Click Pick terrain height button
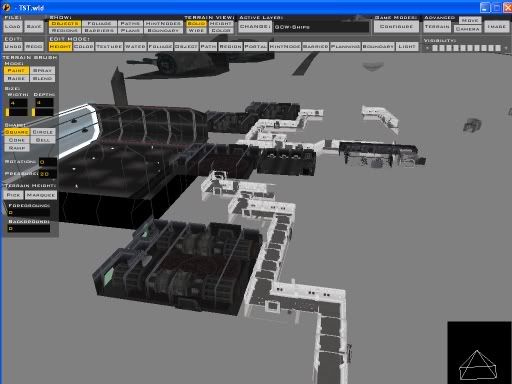 (x=14, y=195)
